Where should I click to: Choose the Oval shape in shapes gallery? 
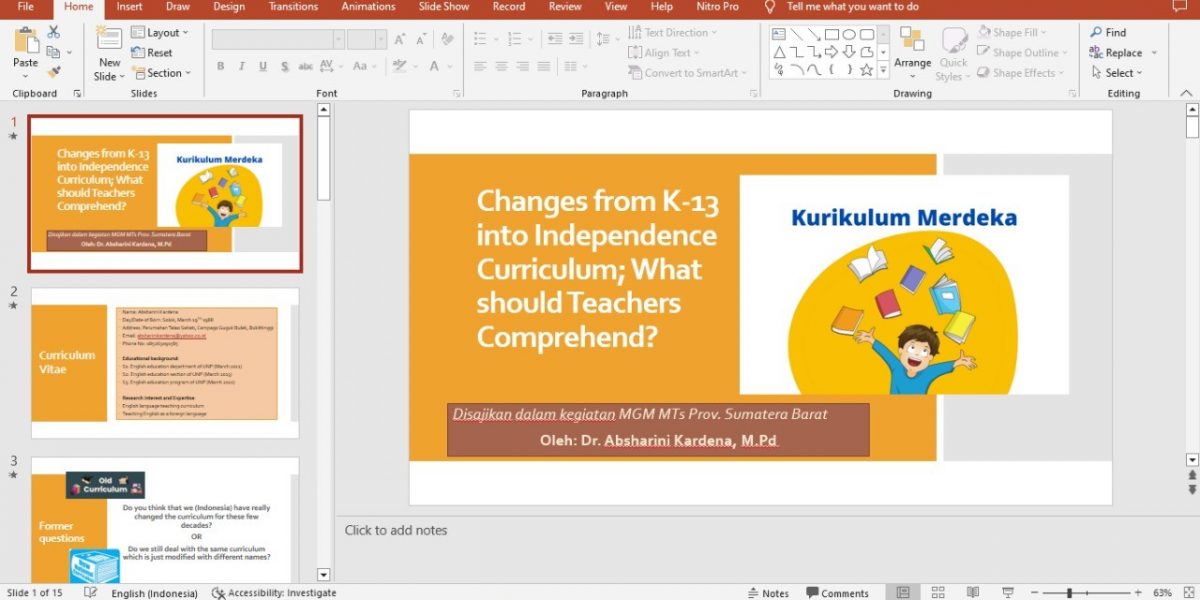coord(850,34)
